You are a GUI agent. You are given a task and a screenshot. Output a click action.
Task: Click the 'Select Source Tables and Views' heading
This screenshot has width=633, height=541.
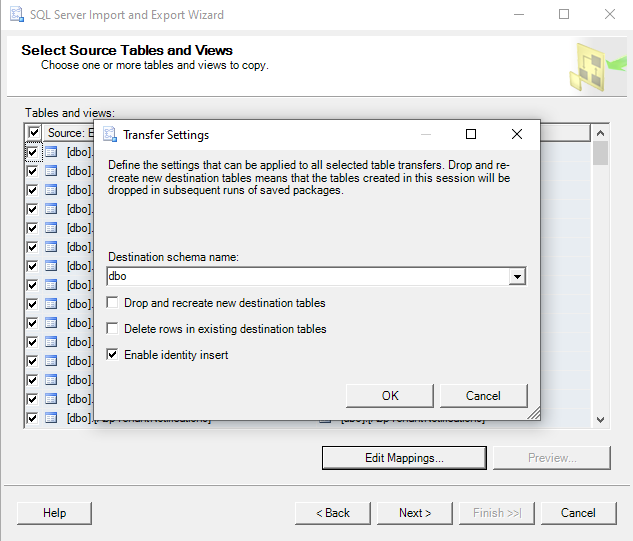(x=127, y=50)
